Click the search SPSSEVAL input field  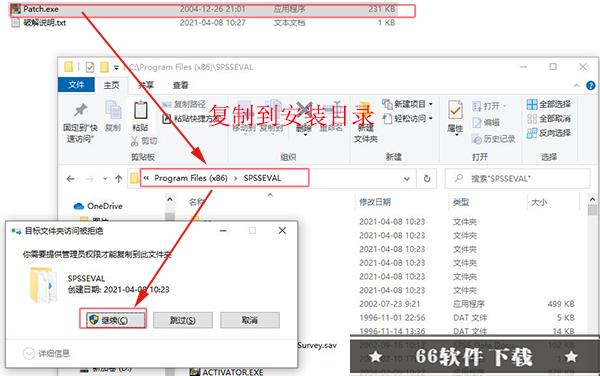517,179
